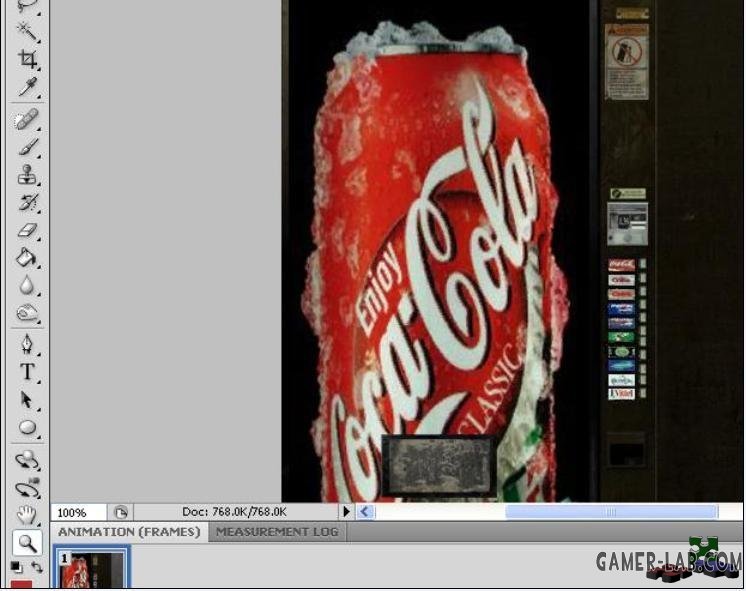Click the 100% zoom level field

click(x=79, y=512)
